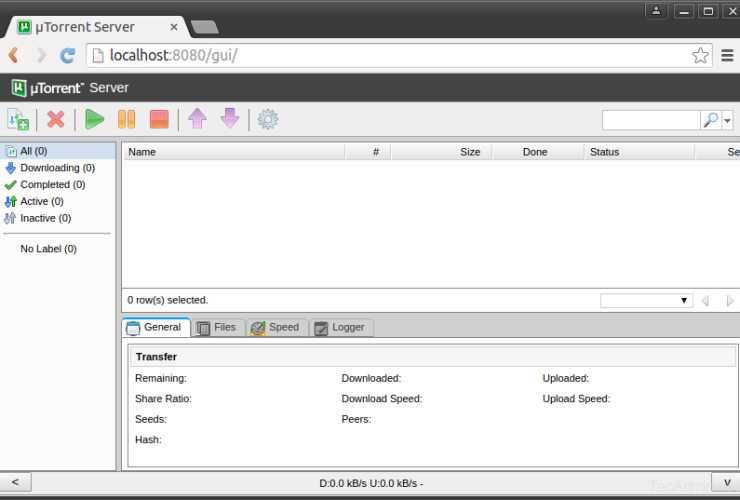
Task: Open the Speed tab
Action: (275, 327)
